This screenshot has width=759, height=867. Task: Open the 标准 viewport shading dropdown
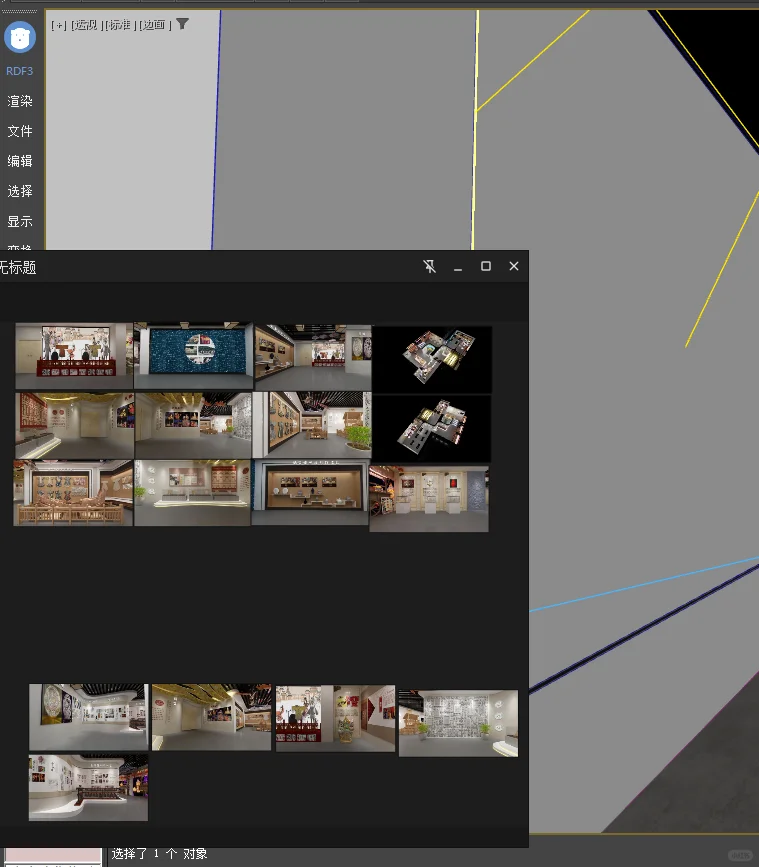tap(120, 25)
